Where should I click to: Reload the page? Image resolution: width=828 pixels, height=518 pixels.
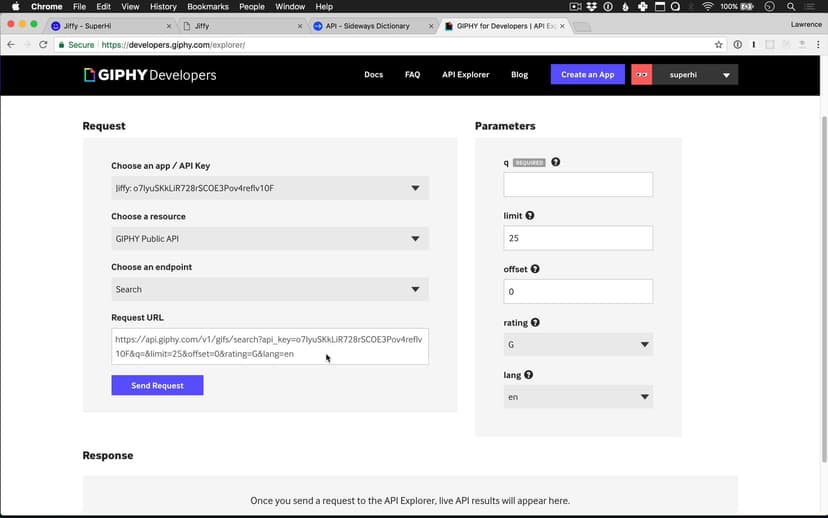coord(43,45)
